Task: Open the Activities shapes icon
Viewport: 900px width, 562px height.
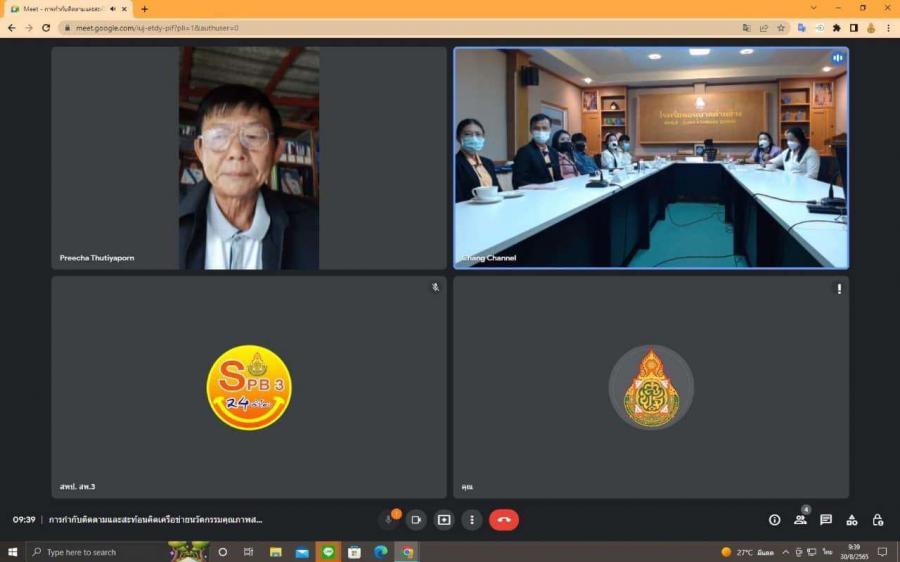Action: (x=852, y=520)
